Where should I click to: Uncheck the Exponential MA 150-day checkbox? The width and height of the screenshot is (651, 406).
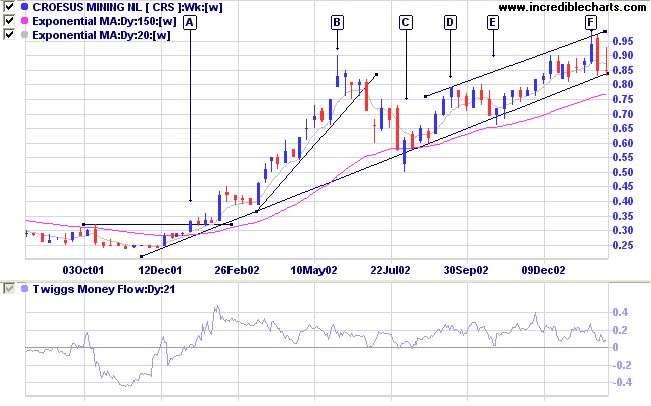coord(8,21)
